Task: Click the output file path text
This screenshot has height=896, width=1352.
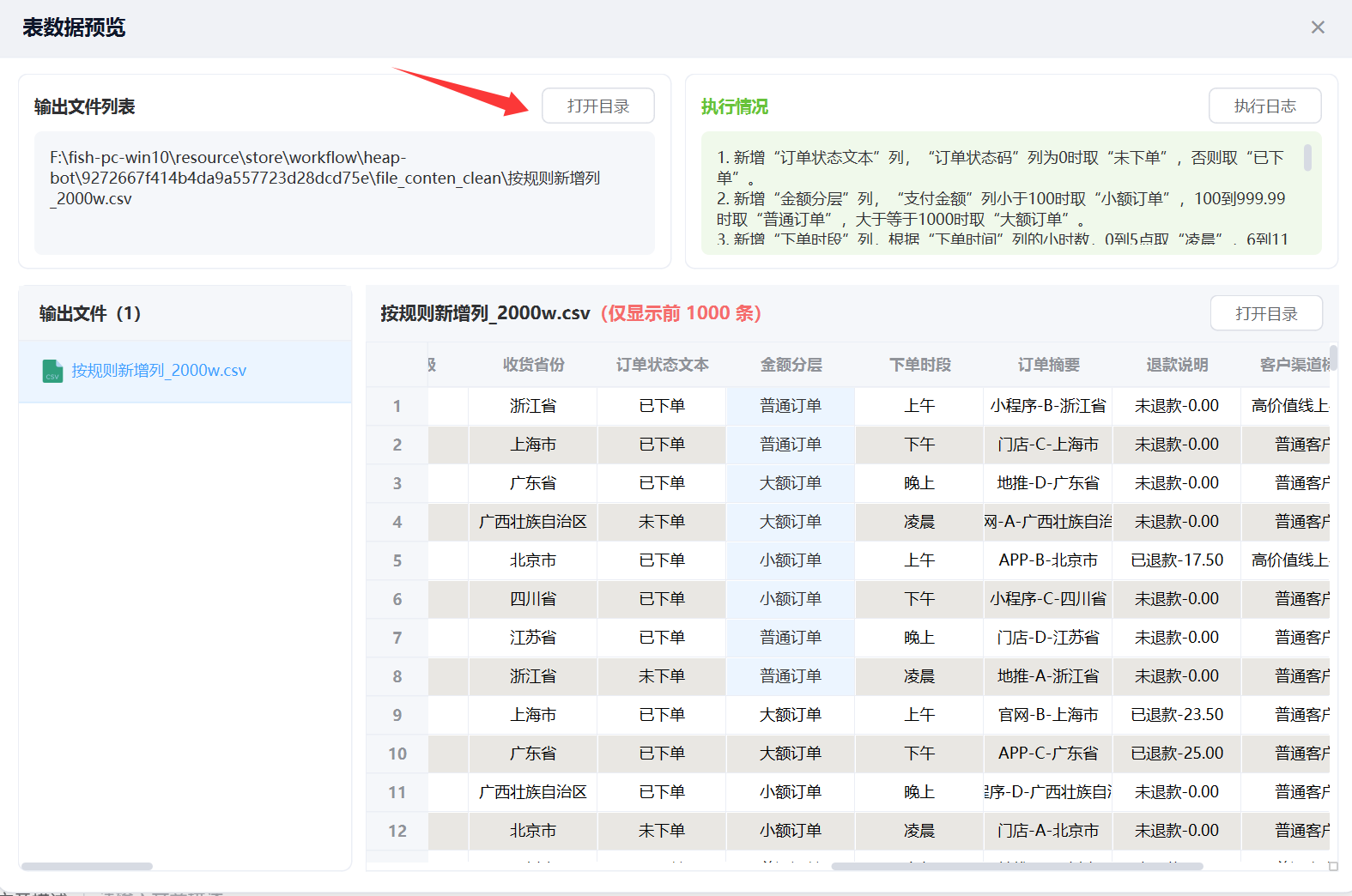Action: (324, 179)
